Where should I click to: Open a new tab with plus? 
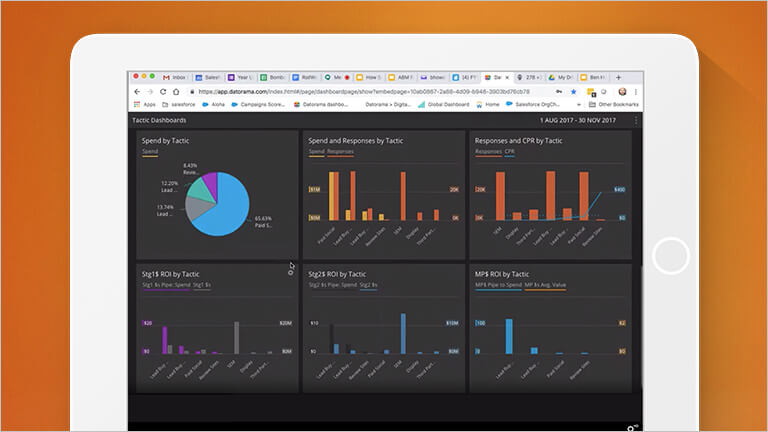(x=618, y=77)
